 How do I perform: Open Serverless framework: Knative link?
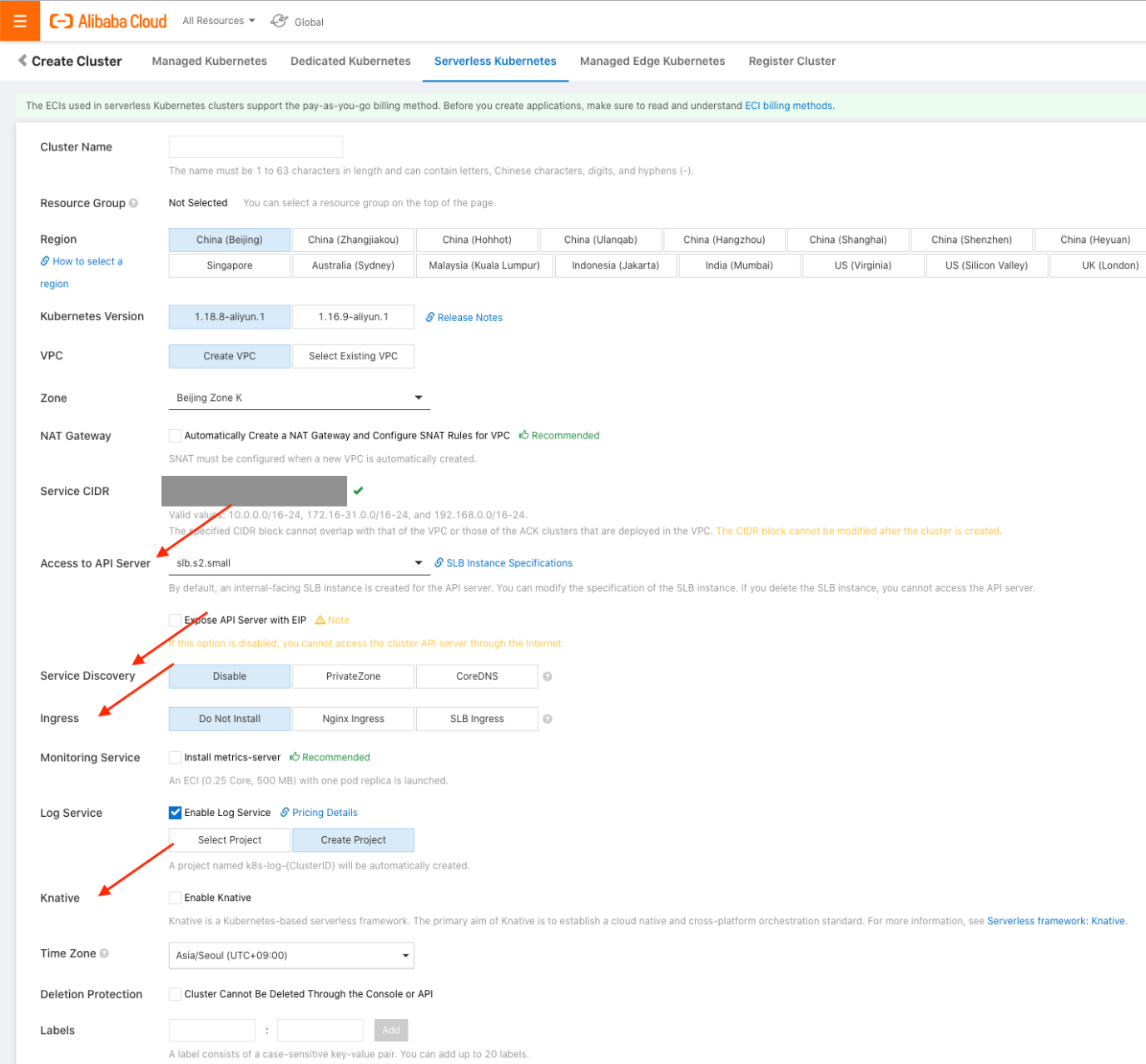coord(1056,921)
